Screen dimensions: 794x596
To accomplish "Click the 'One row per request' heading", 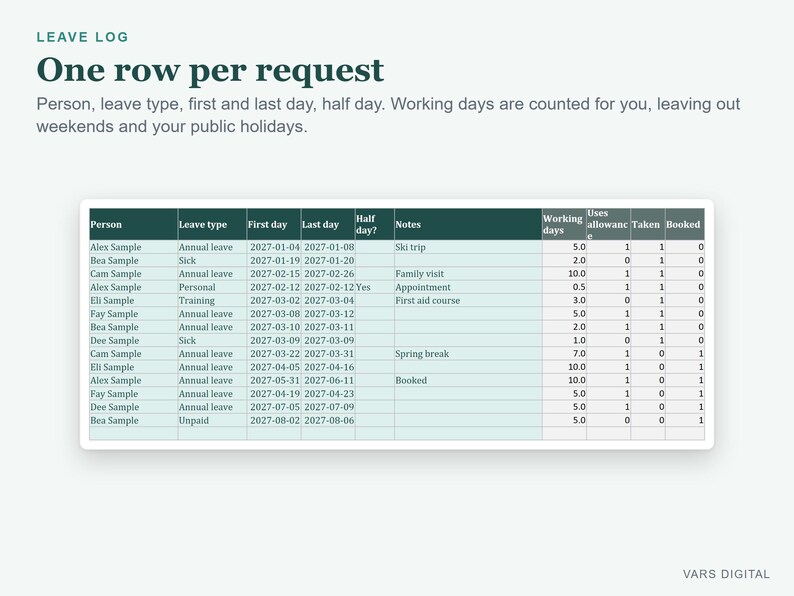I will coord(210,70).
